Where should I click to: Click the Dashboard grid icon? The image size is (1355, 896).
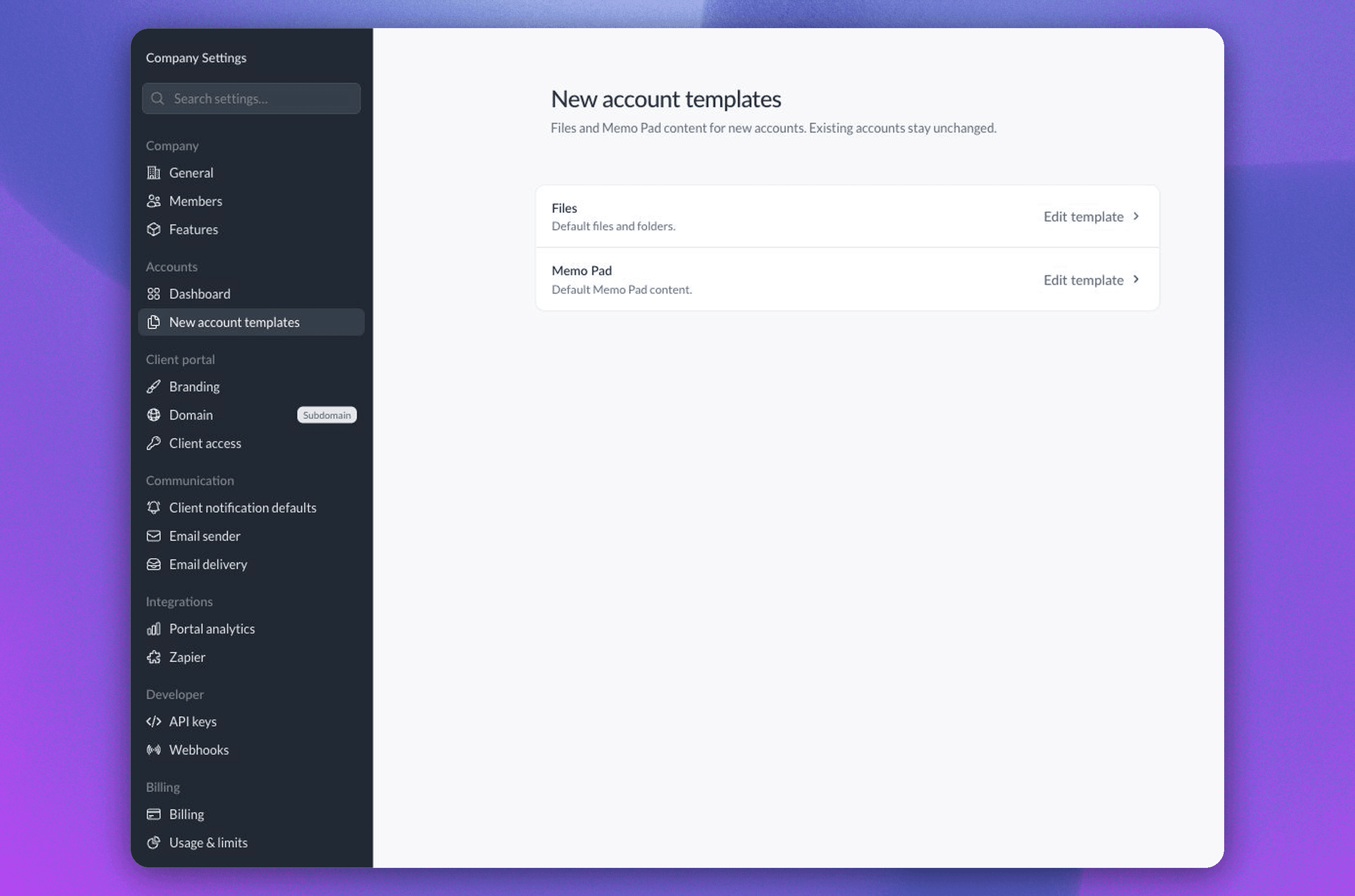[x=153, y=294]
